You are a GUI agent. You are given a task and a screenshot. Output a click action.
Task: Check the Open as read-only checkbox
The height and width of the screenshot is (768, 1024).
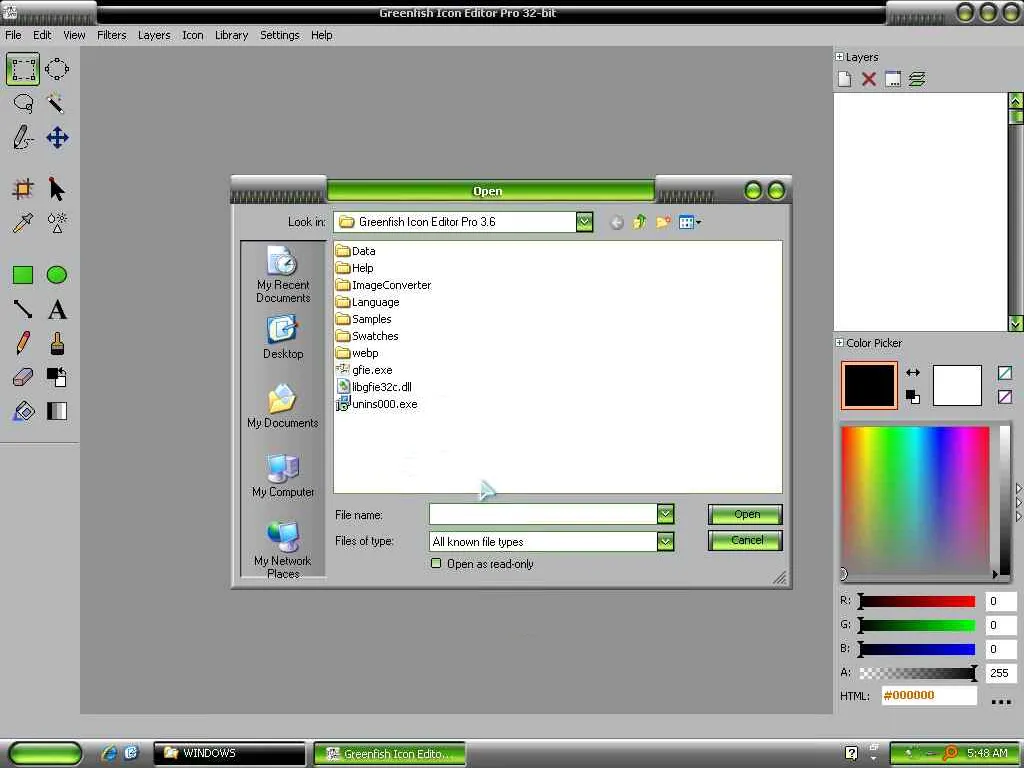click(436, 563)
